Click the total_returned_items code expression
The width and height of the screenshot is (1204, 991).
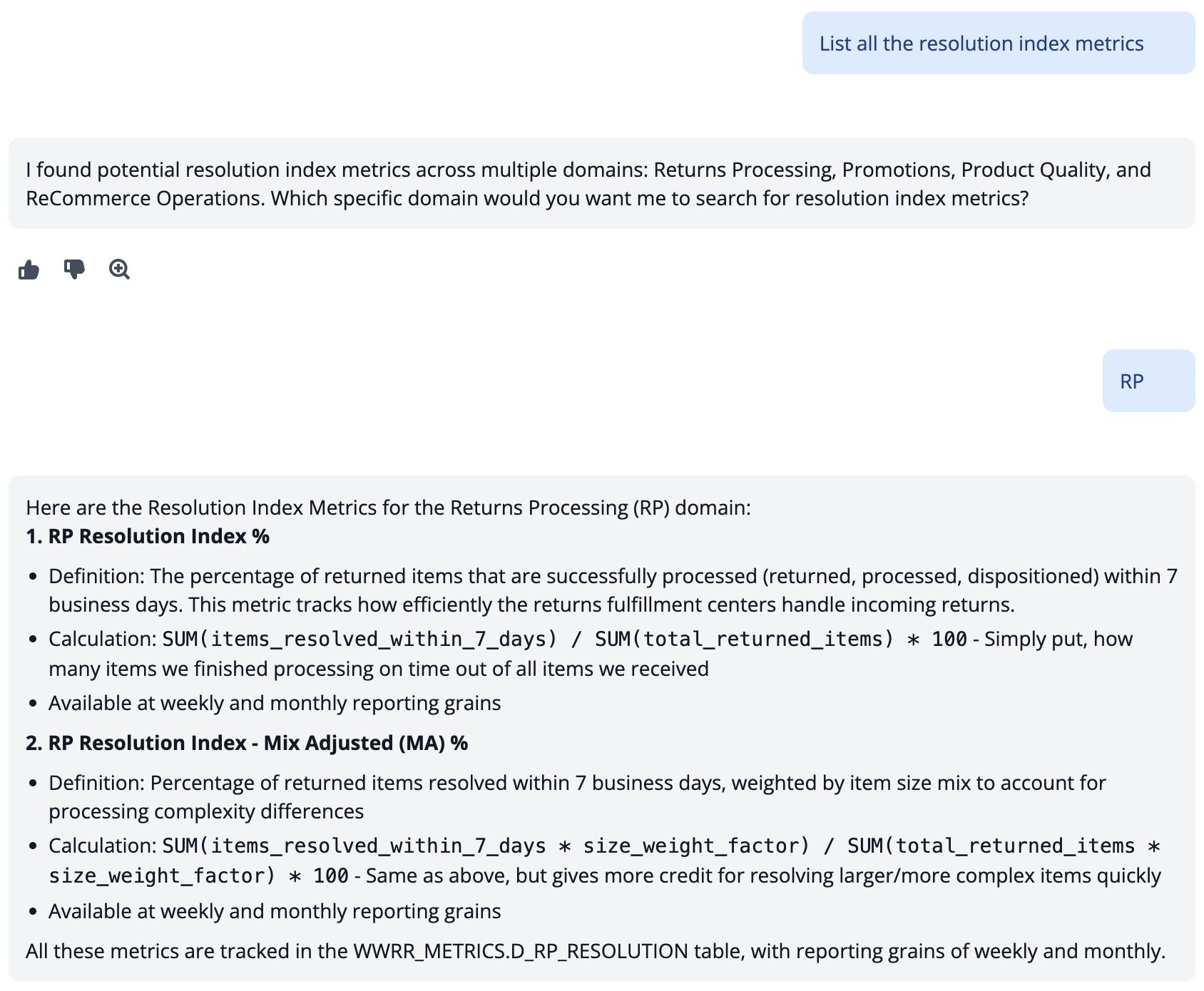click(x=743, y=639)
